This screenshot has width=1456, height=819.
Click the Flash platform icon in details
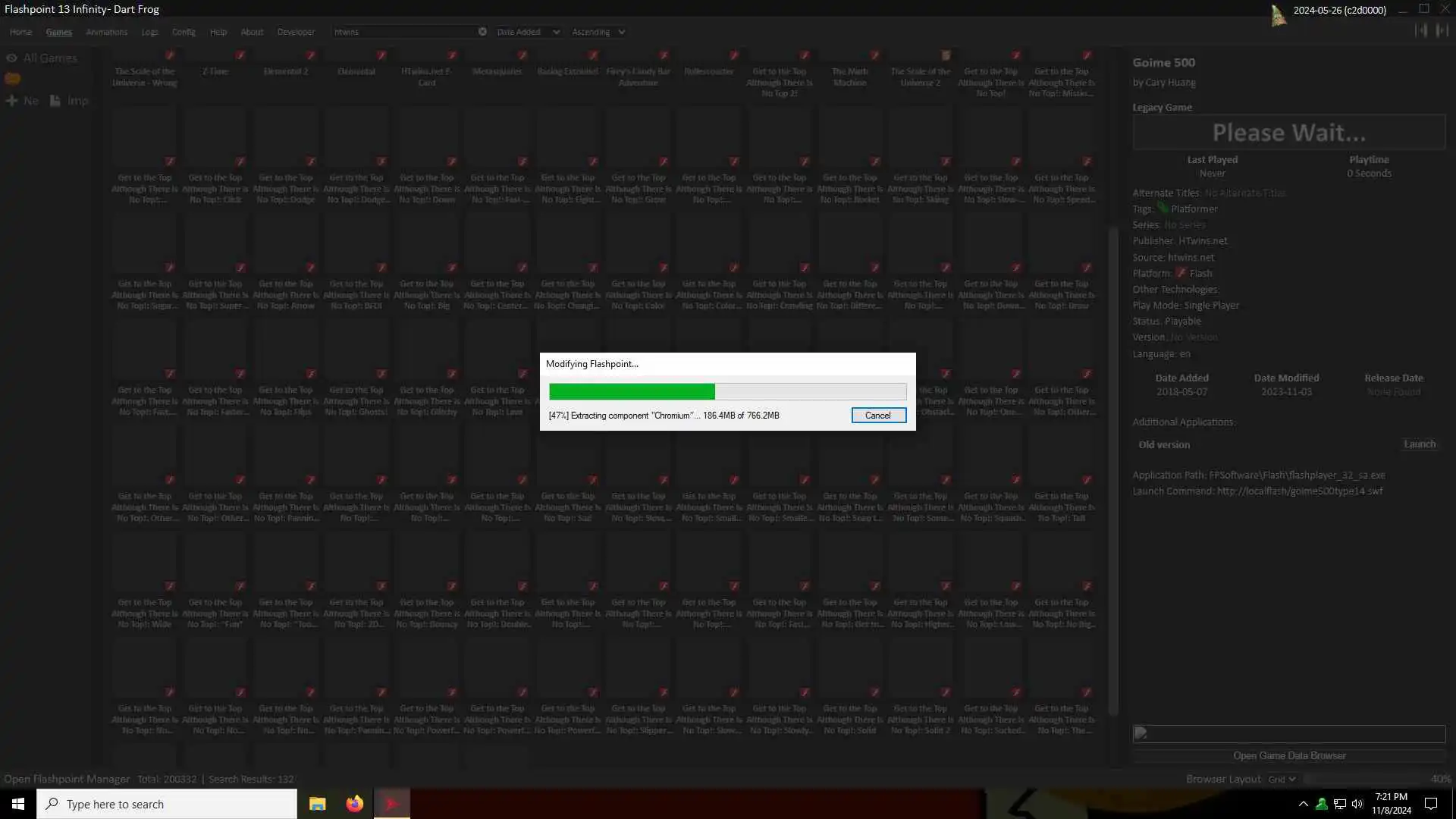(x=1181, y=273)
